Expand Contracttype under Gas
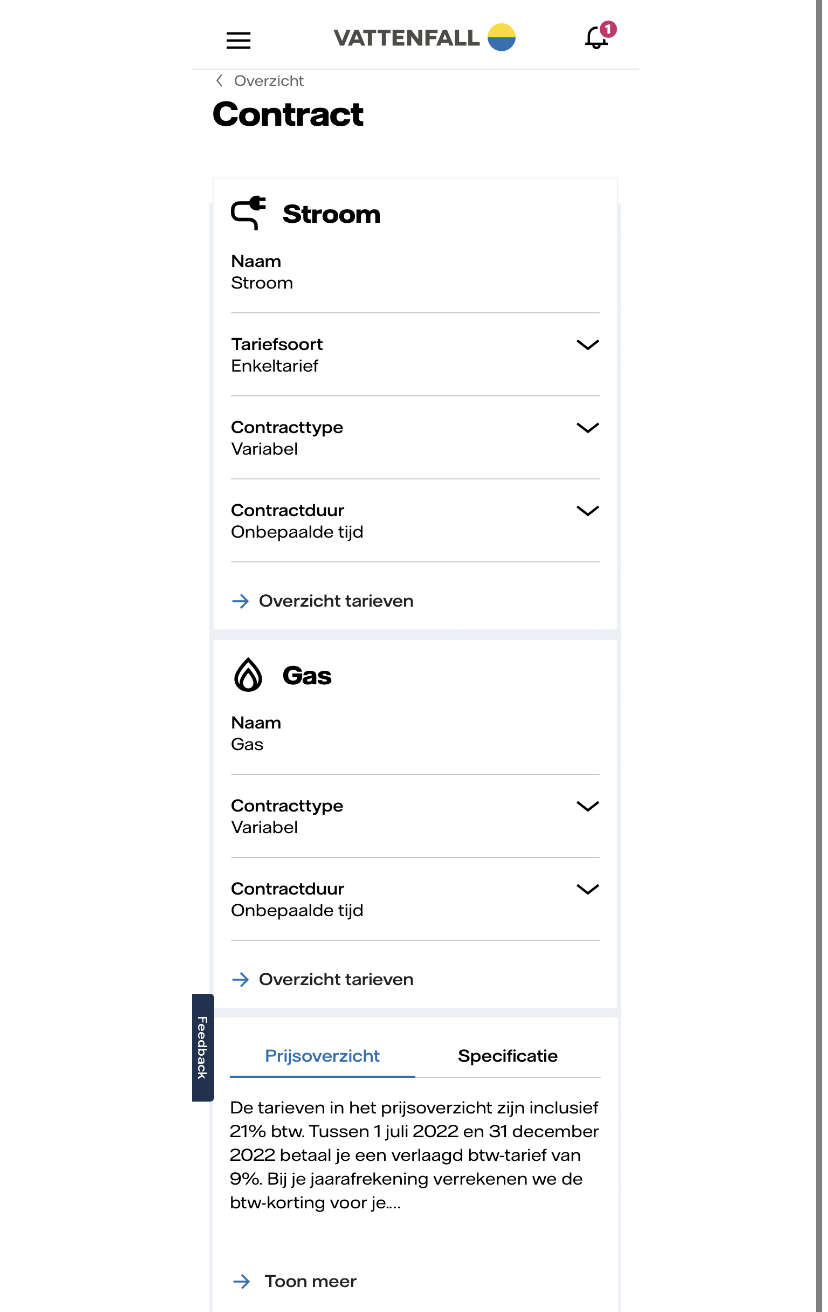Image resolution: width=828 pixels, height=1312 pixels. pos(587,806)
